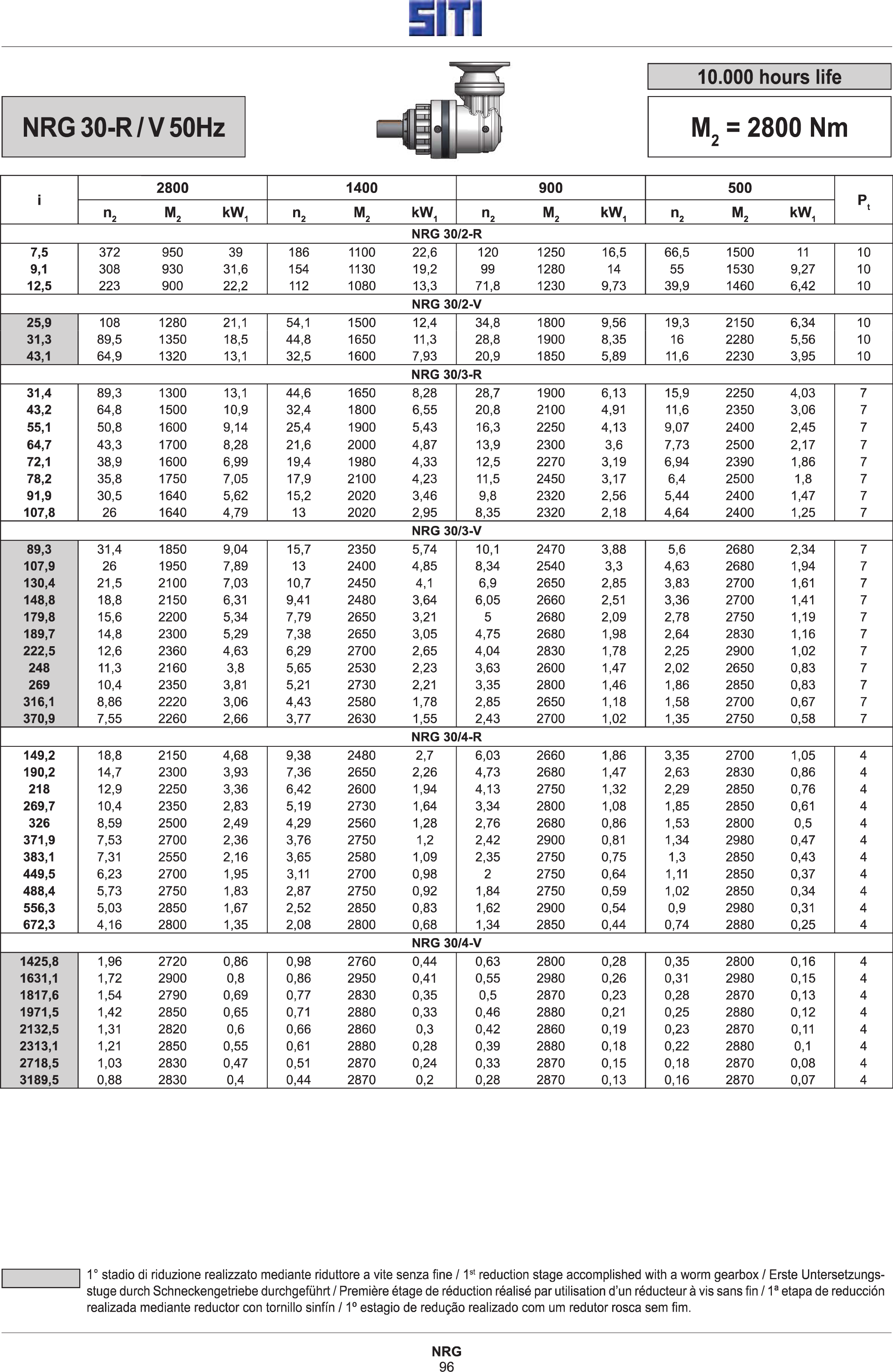The image size is (893, 1372).
Task: Select ratio cell 672,3
Action: click(x=39, y=925)
